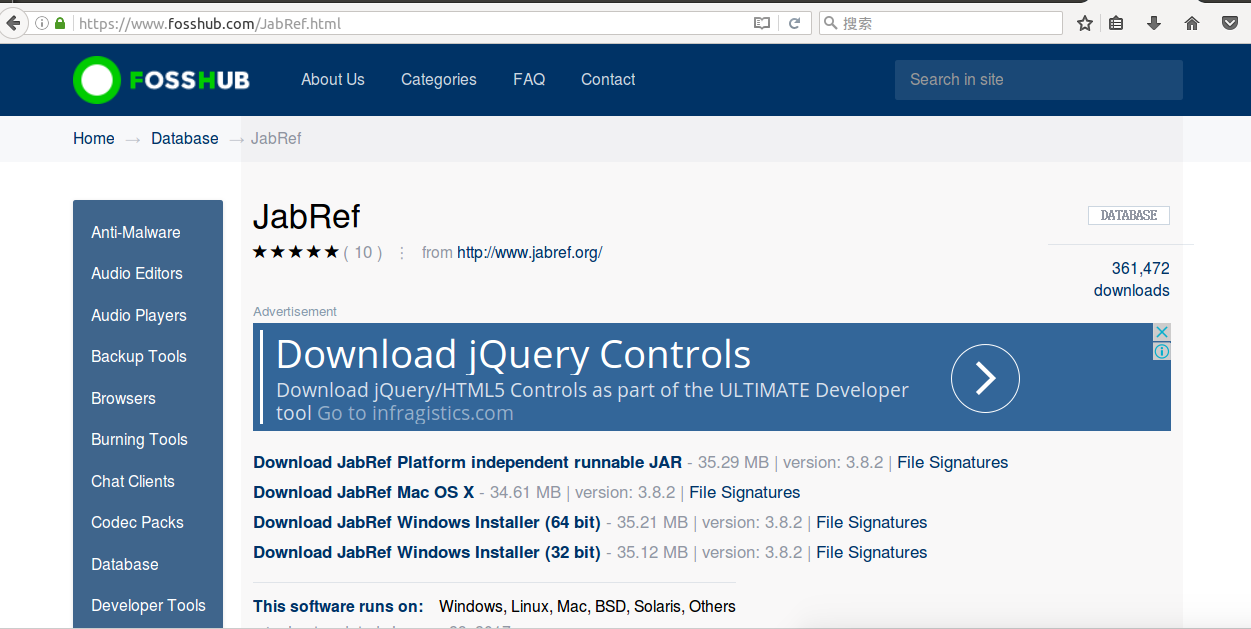Image resolution: width=1251 pixels, height=629 pixels.
Task: Click the Pocket icon in toolbar
Action: click(1230, 23)
